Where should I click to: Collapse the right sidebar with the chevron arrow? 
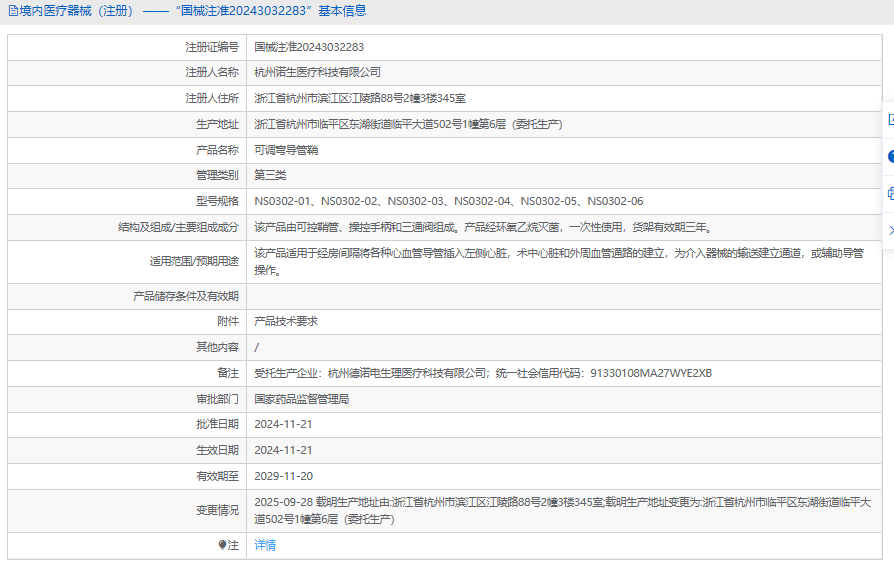tap(890, 230)
